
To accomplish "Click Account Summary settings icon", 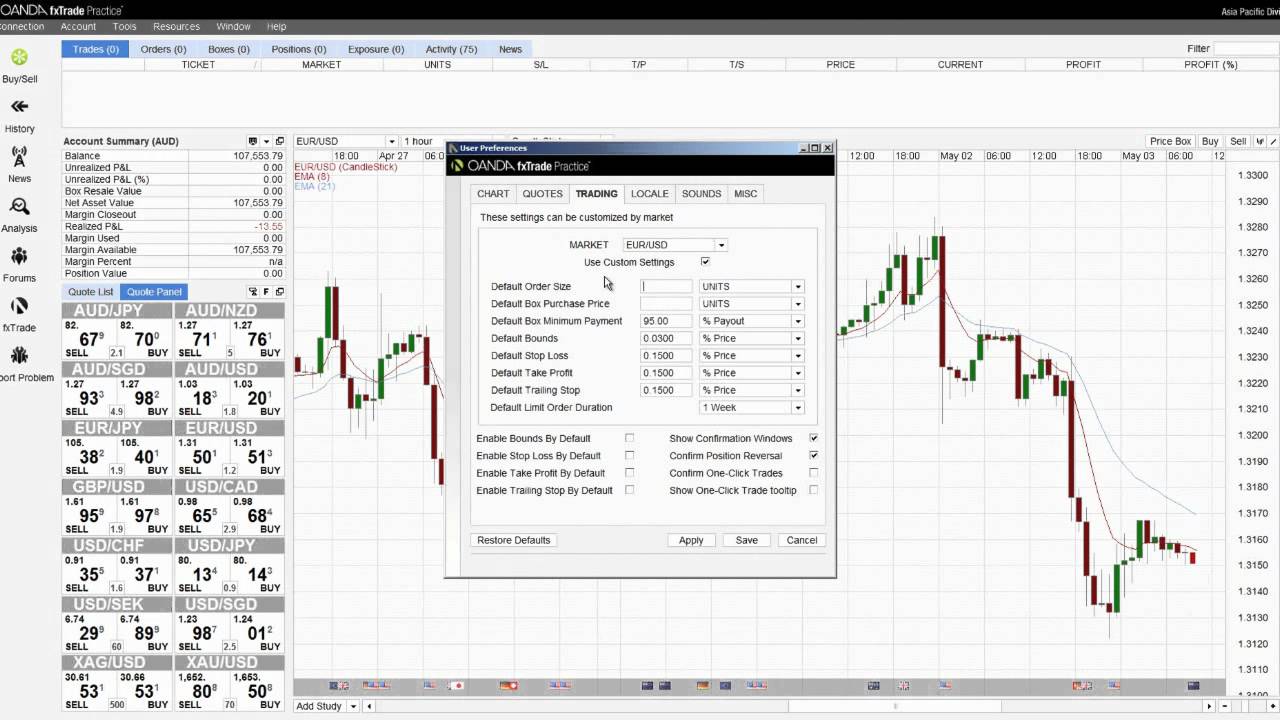I will click(253, 141).
